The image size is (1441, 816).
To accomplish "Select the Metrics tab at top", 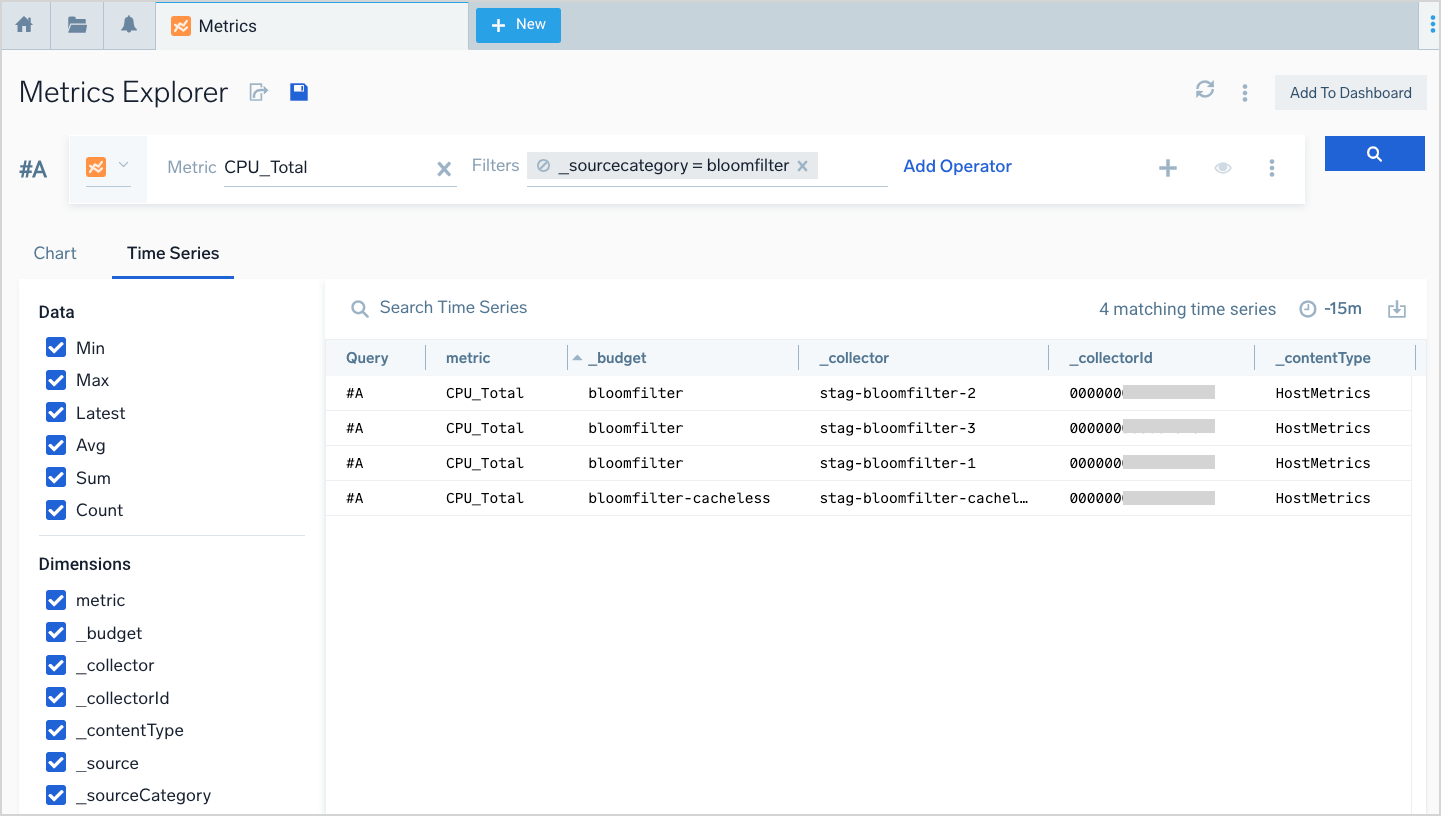I will 227,26.
